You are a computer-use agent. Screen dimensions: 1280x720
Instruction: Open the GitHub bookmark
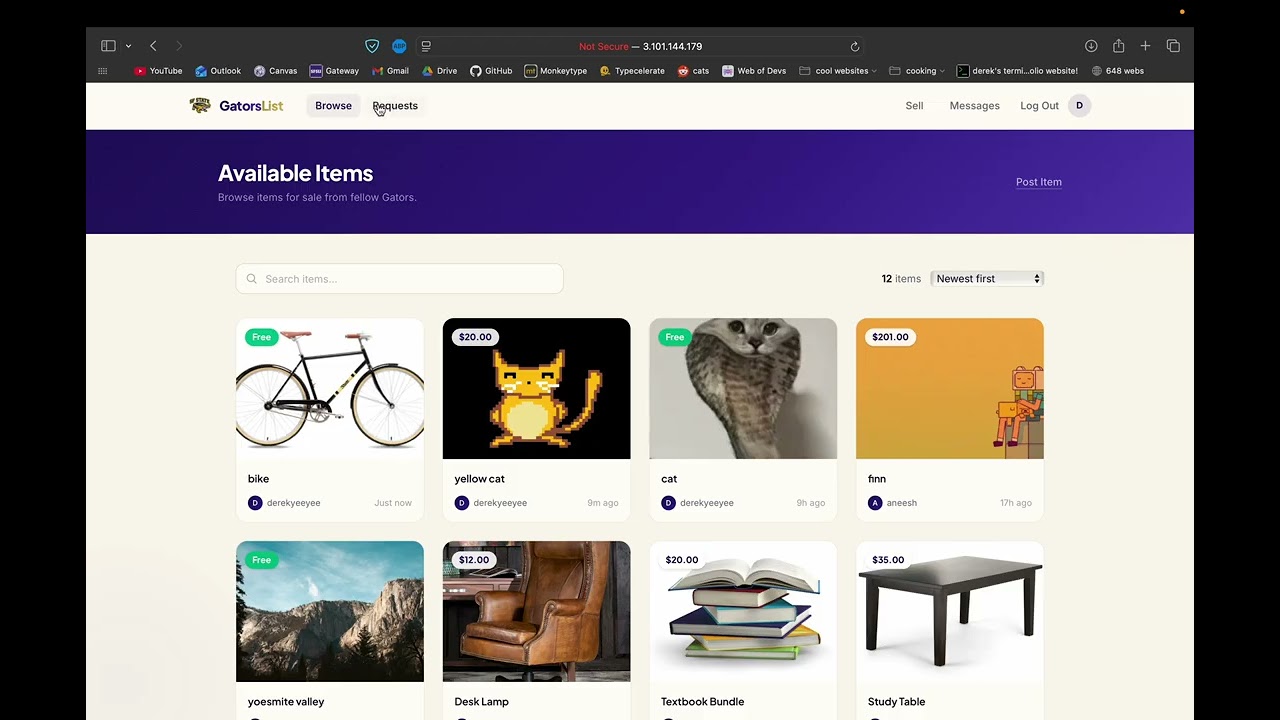[491, 71]
